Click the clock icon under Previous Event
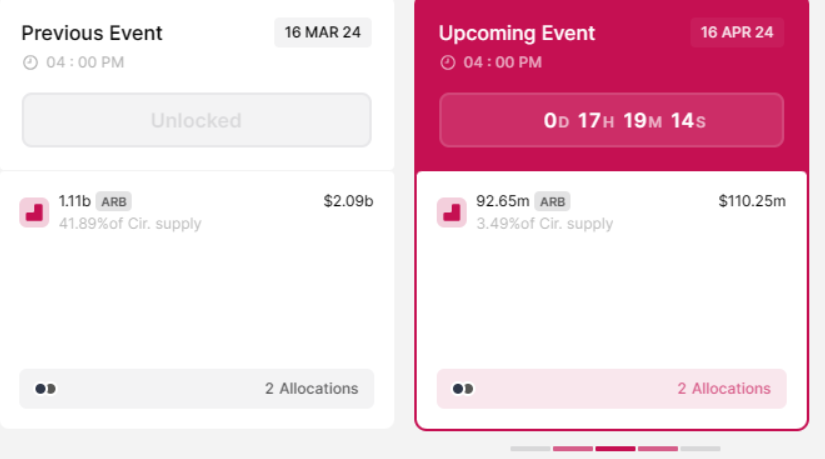Screen dimensions: 825x459 click(x=30, y=63)
